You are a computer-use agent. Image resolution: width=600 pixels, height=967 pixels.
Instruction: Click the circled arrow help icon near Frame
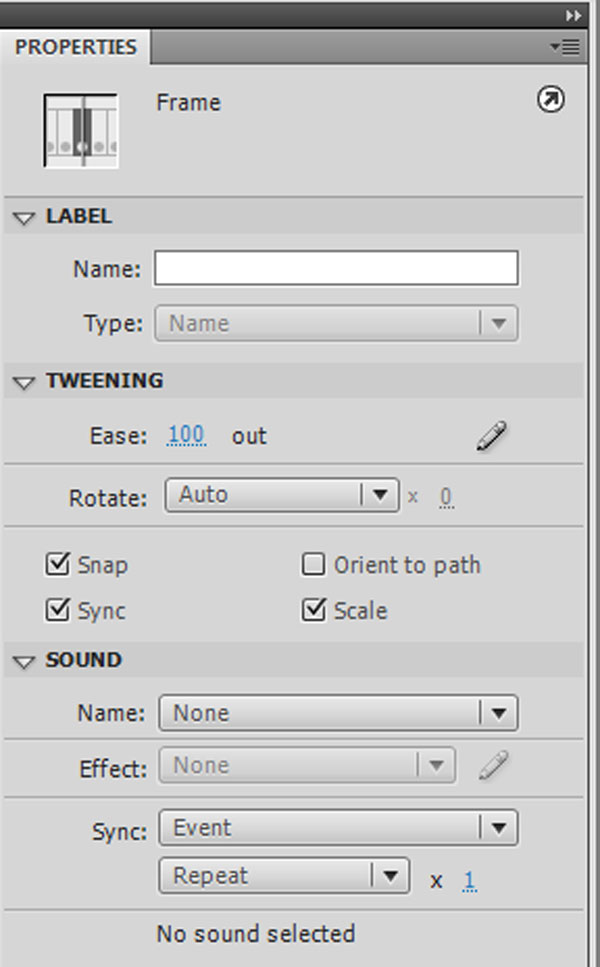point(550,100)
